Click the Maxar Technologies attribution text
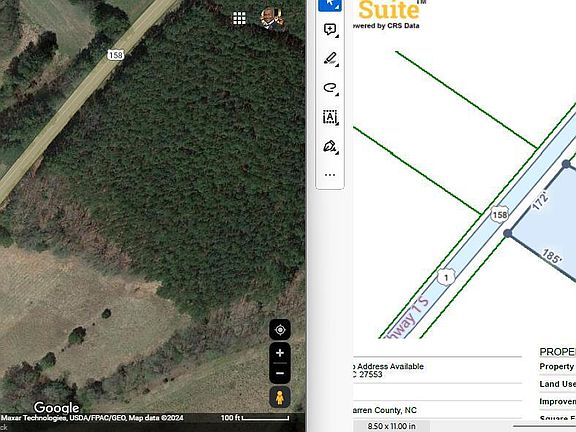 34,418
